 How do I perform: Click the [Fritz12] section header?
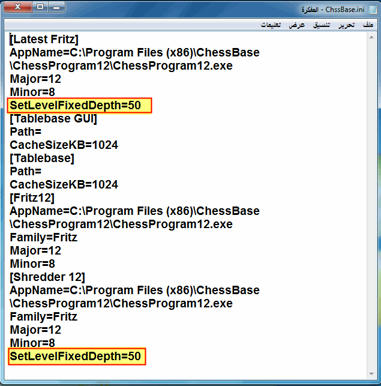point(32,198)
